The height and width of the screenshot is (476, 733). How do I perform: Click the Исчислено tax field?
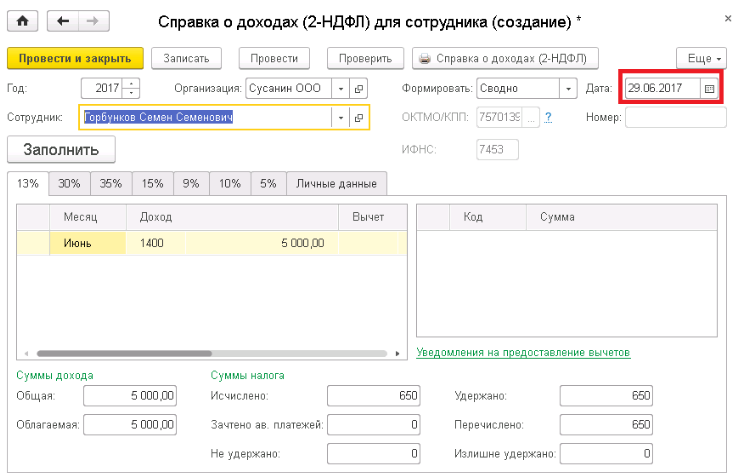point(374,396)
